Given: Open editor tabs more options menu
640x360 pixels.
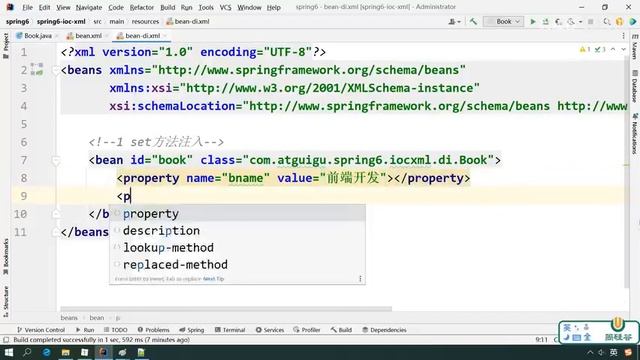Looking at the screenshot, I should [x=623, y=36].
